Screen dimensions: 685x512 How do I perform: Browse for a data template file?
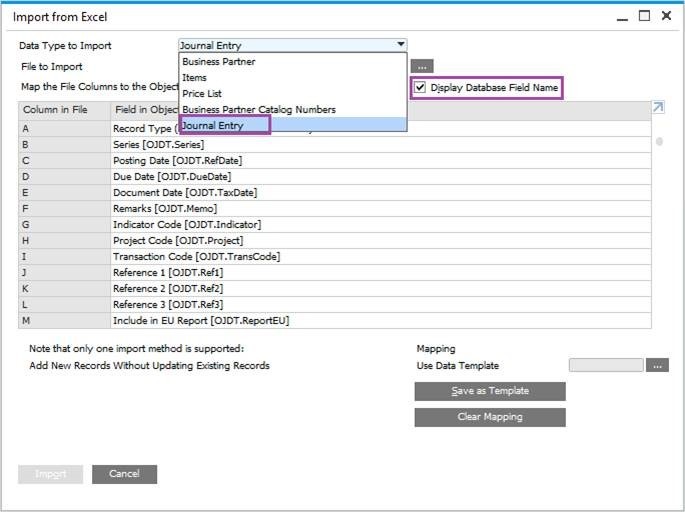pos(657,365)
